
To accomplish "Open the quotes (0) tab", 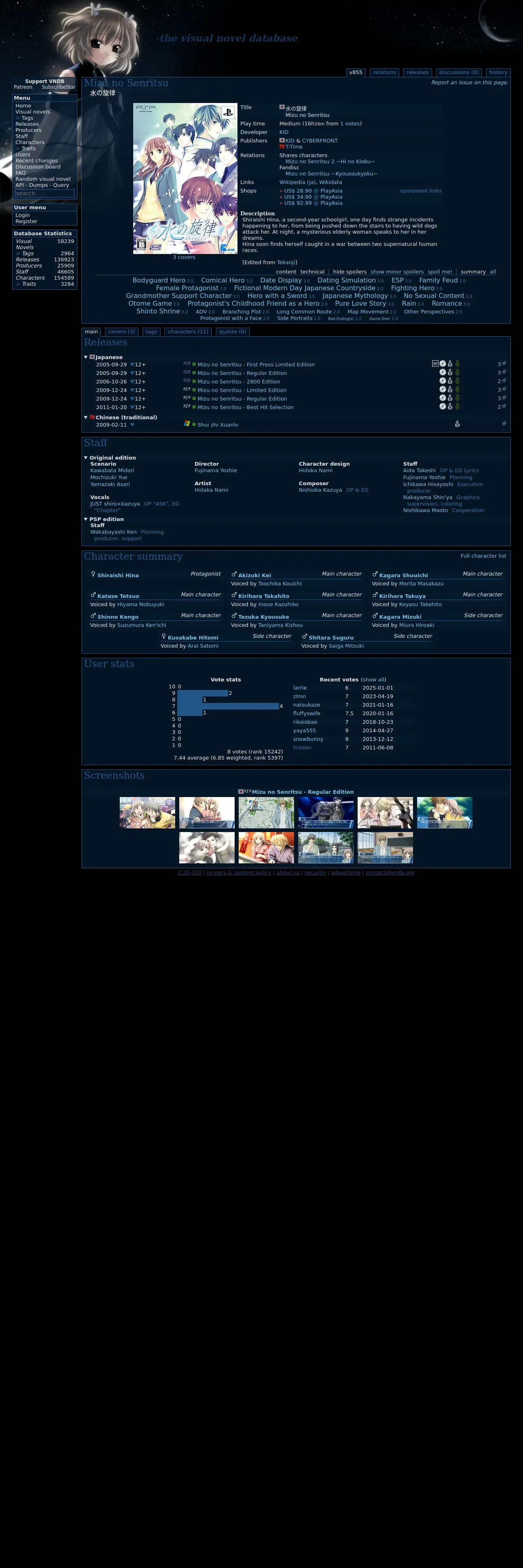I will [233, 332].
